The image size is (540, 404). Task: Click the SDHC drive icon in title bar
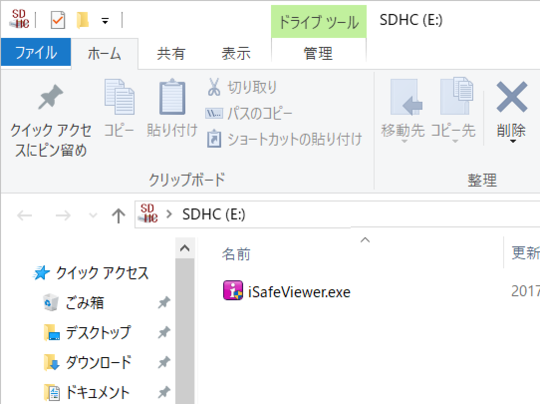tap(20, 19)
